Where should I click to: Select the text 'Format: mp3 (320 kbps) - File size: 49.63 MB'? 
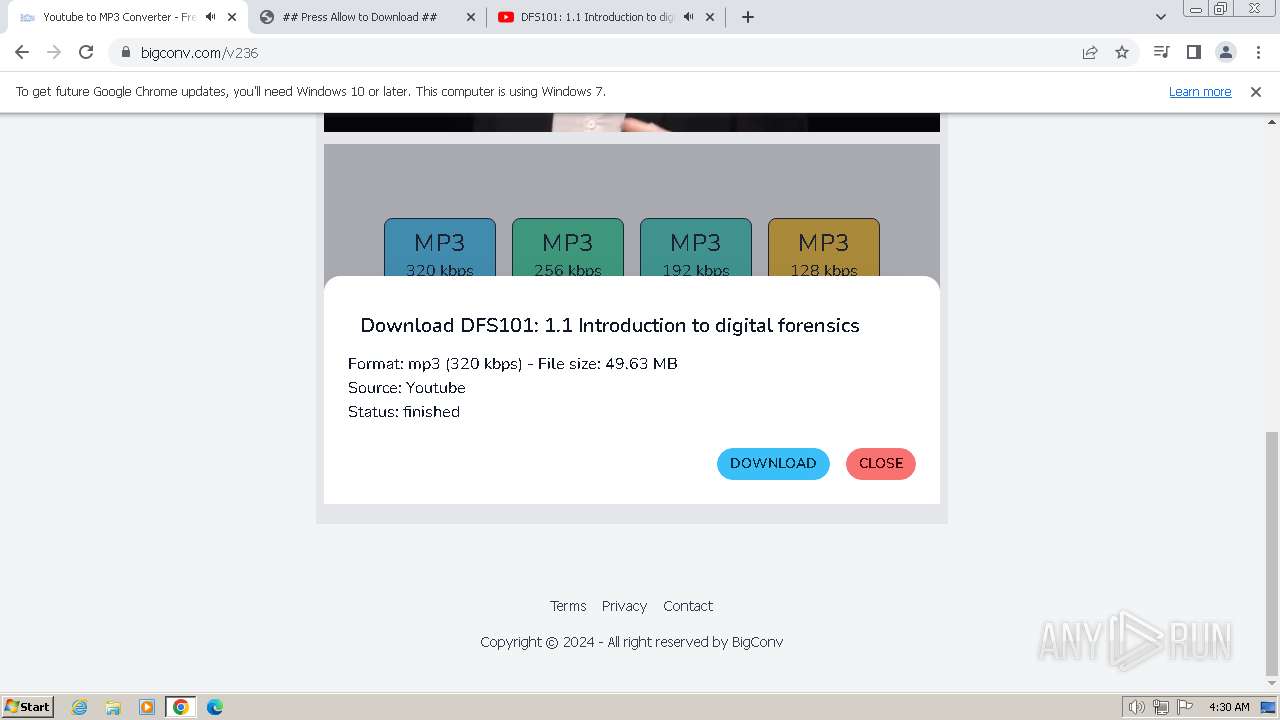click(513, 364)
